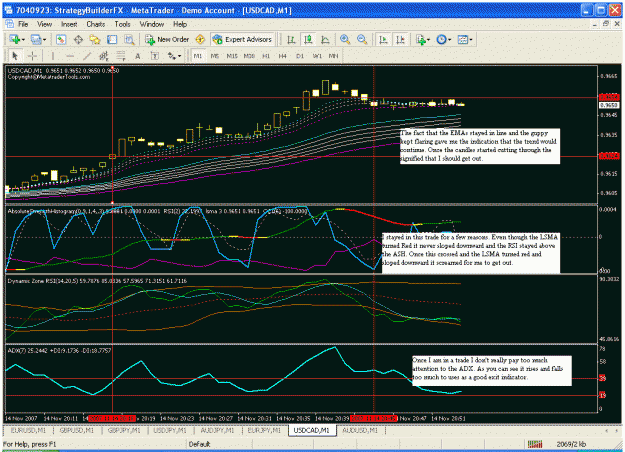The width and height of the screenshot is (625, 452).
Task: Open the View menu
Action: click(x=44, y=24)
